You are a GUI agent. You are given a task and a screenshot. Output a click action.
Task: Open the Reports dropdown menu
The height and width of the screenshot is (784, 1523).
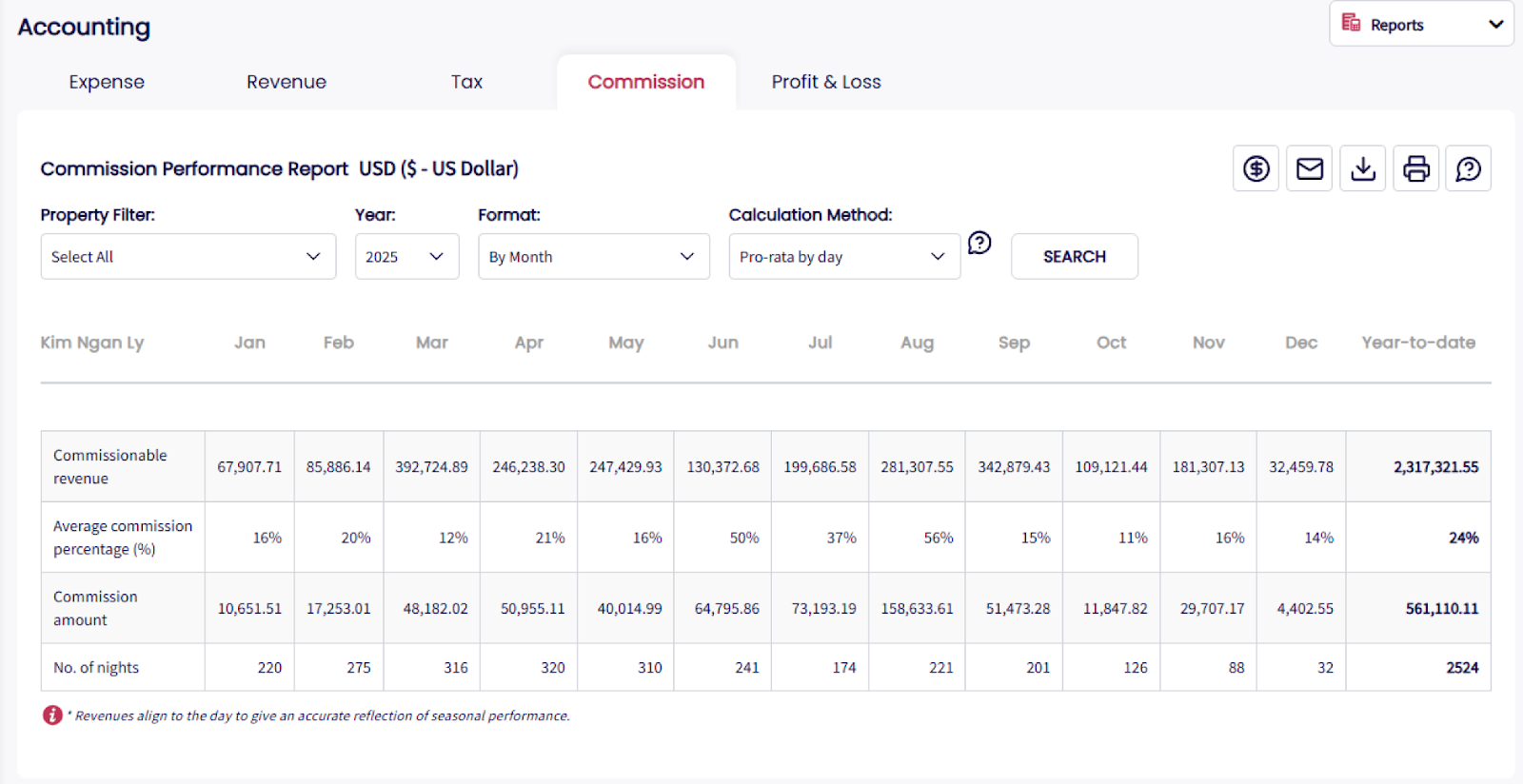click(1495, 24)
